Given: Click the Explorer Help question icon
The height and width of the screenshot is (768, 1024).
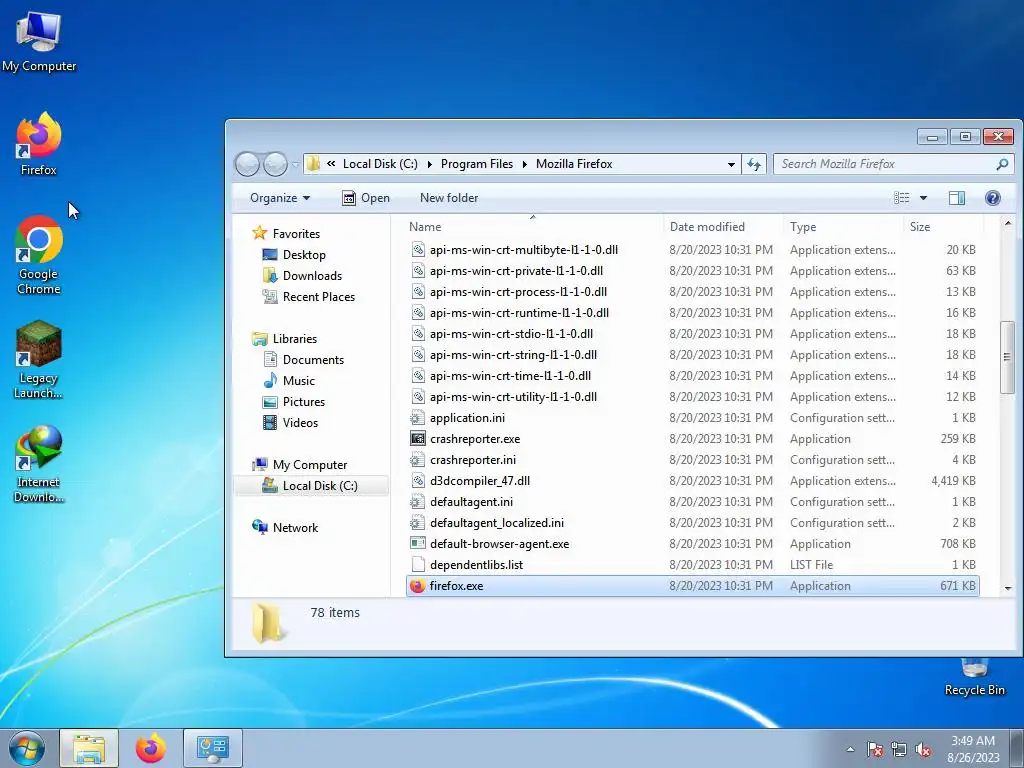Looking at the screenshot, I should [993, 198].
